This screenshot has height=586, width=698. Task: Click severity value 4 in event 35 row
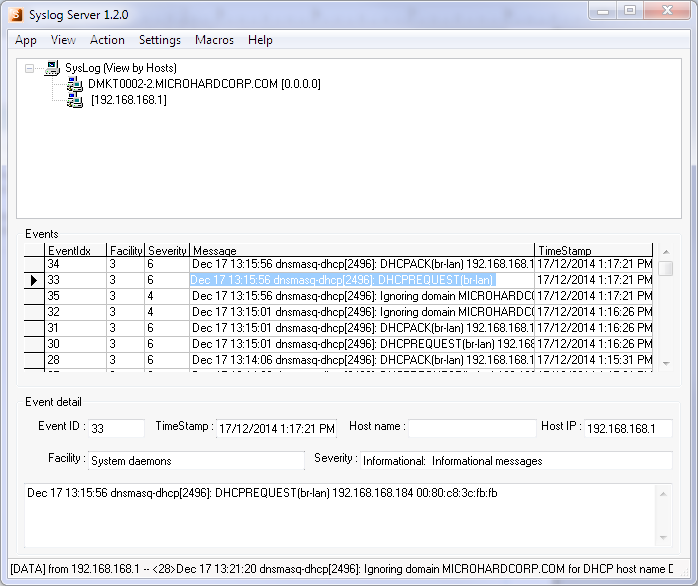167,296
